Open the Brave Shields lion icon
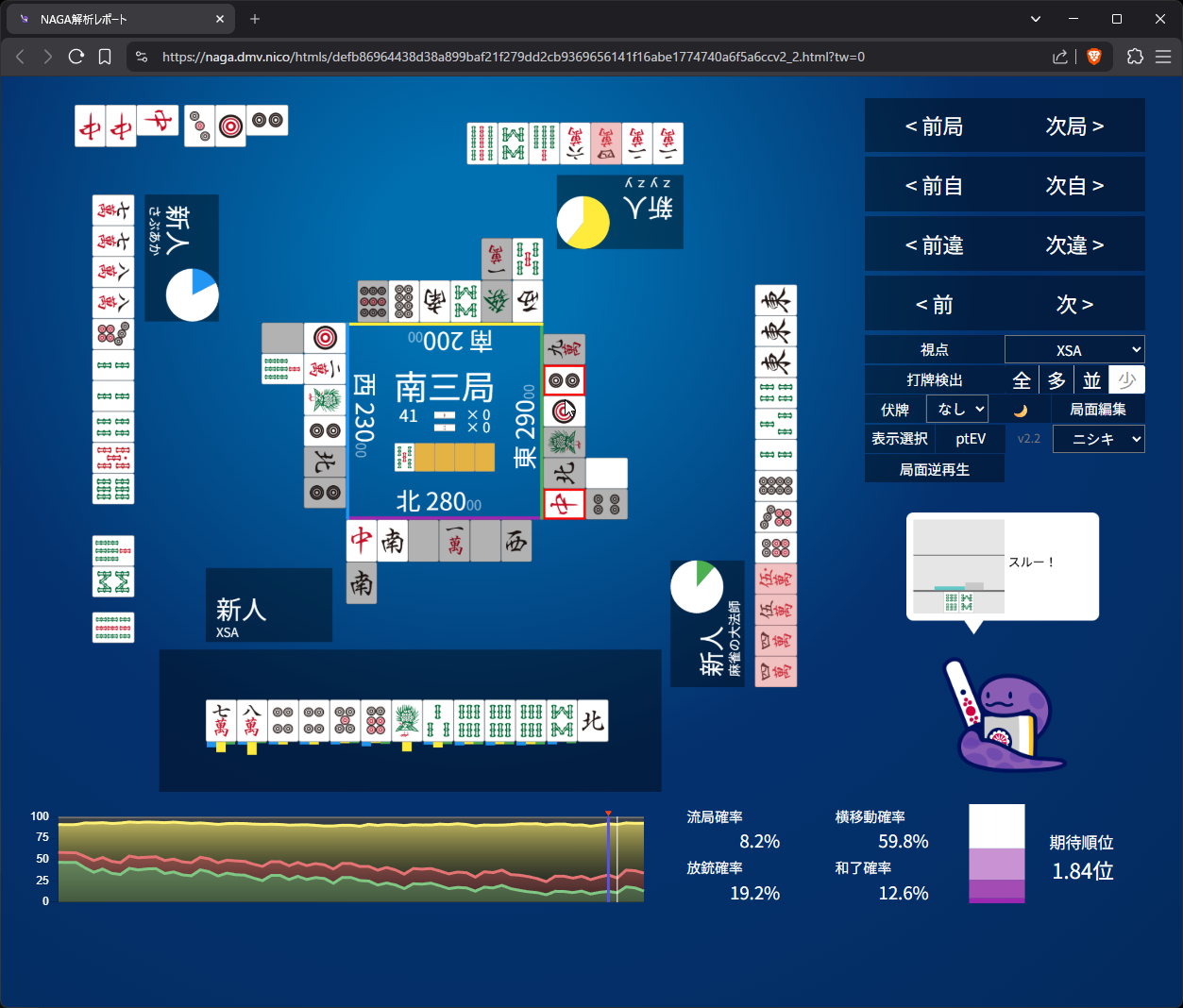This screenshot has width=1183, height=1008. (1094, 57)
